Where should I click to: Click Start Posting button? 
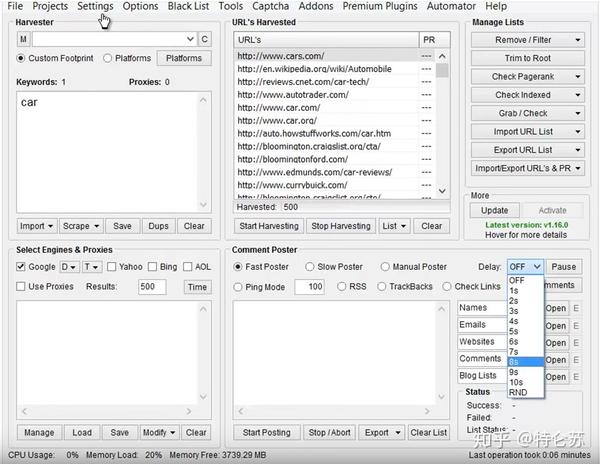coord(266,433)
